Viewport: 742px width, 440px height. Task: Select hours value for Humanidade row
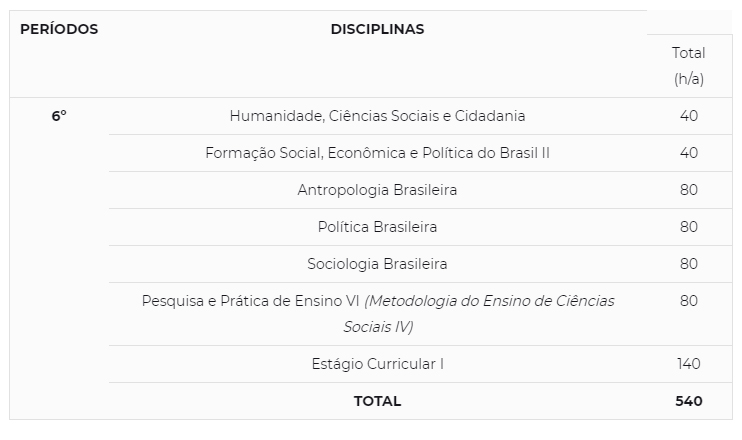[688, 116]
